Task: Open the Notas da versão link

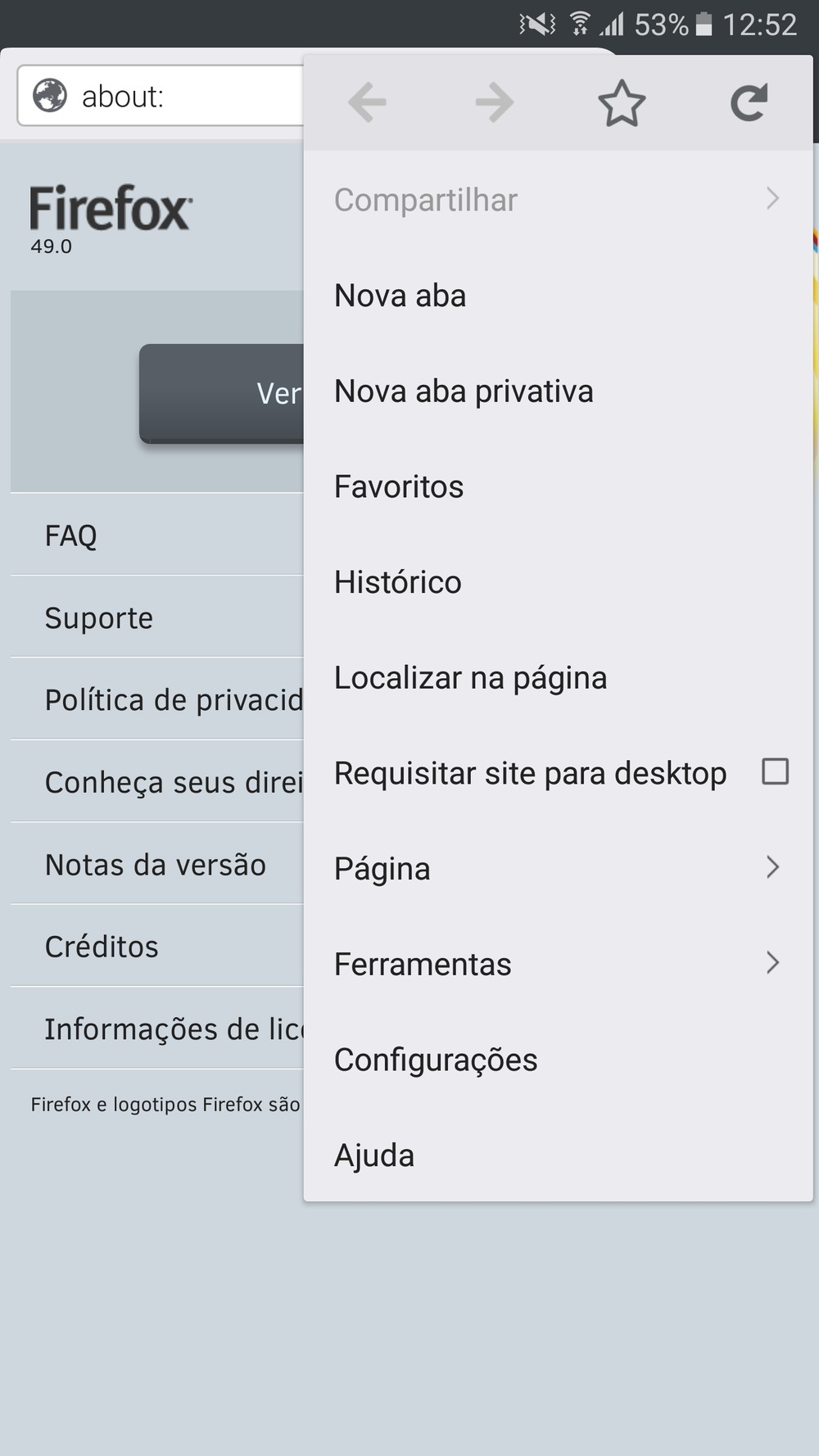Action: 157,864
